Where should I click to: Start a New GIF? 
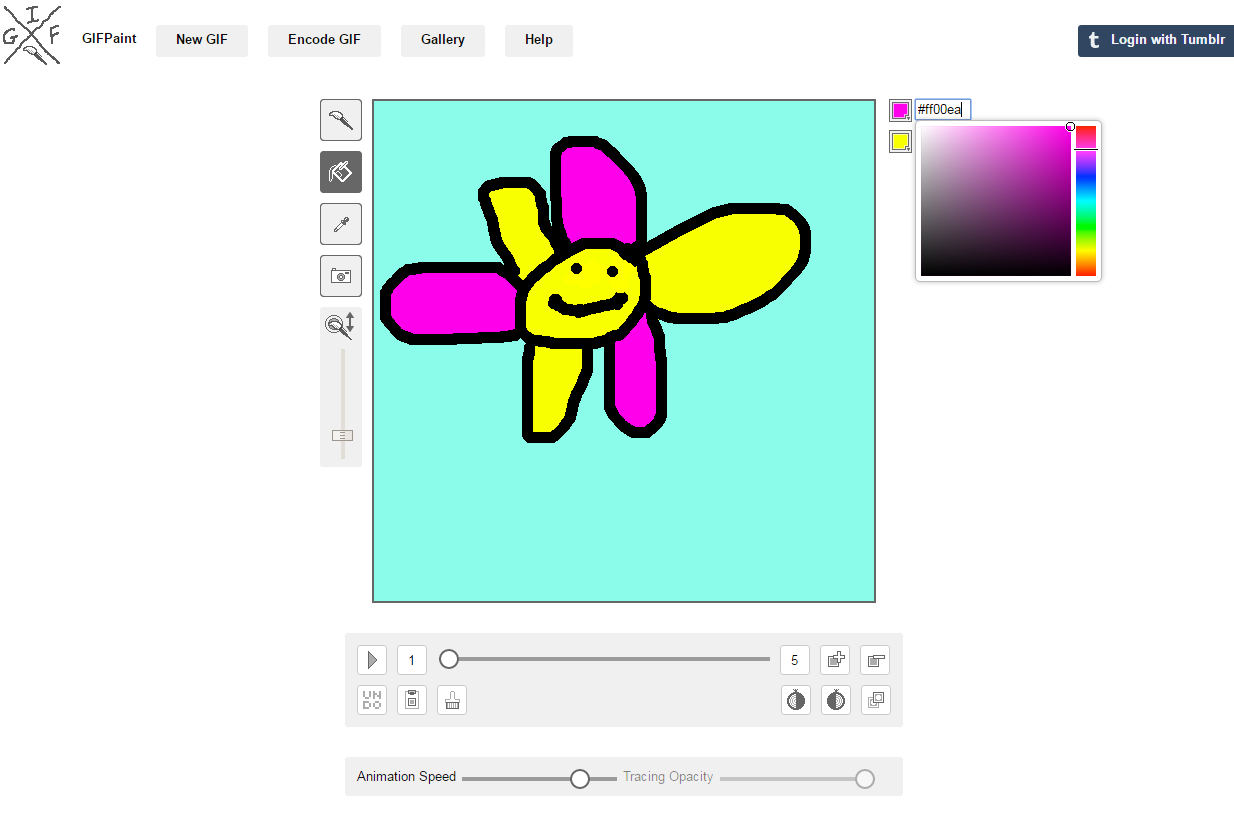[202, 40]
